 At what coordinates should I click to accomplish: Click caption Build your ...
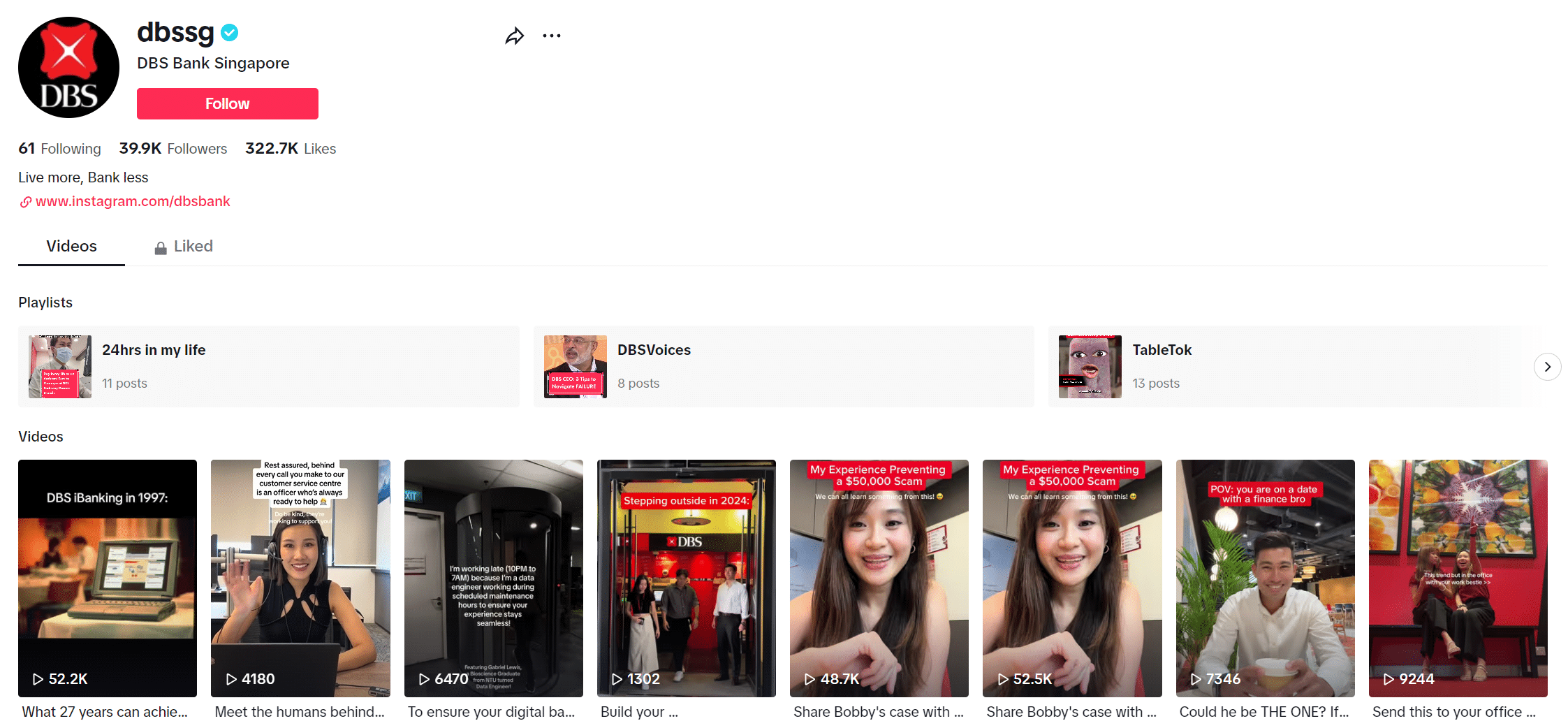[639, 712]
